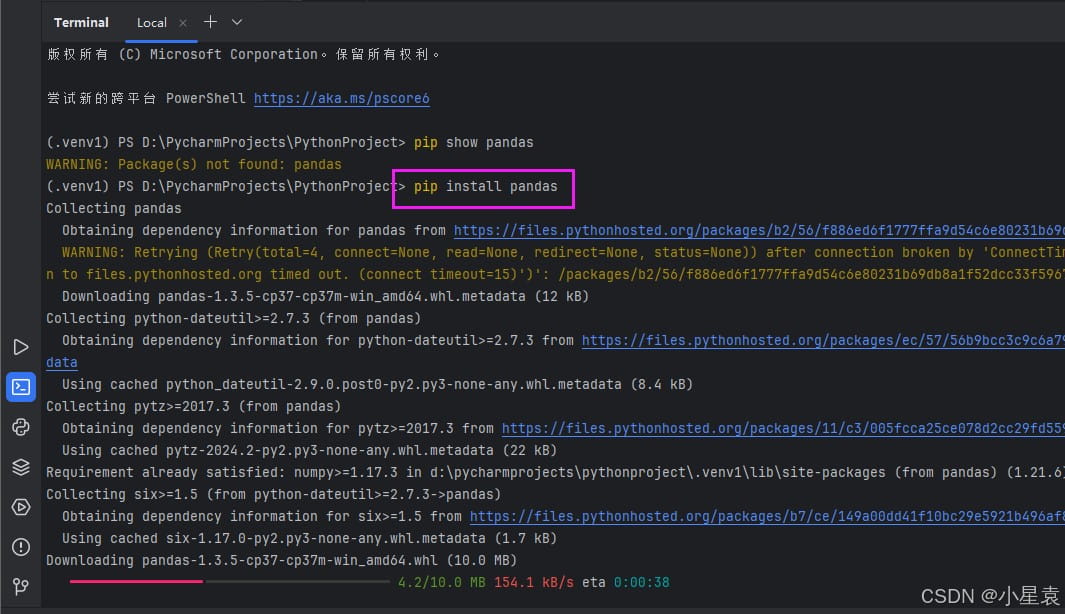1065x614 pixels.
Task: Open the pytz dependency URL
Action: 782,429
